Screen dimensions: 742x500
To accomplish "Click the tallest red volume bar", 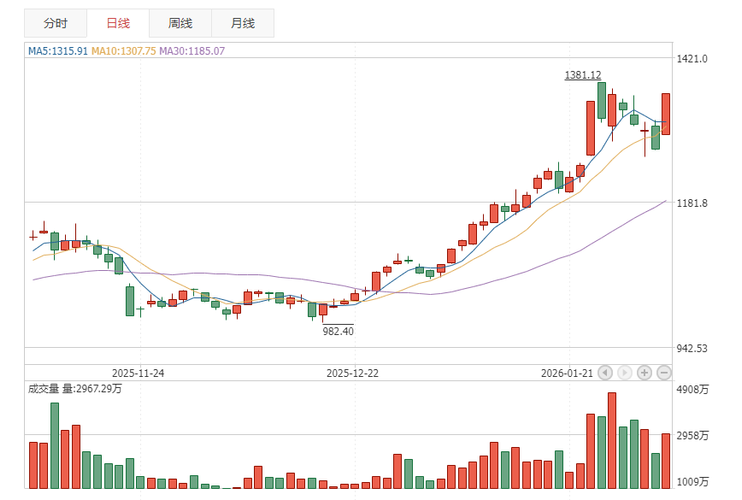I will (612, 440).
